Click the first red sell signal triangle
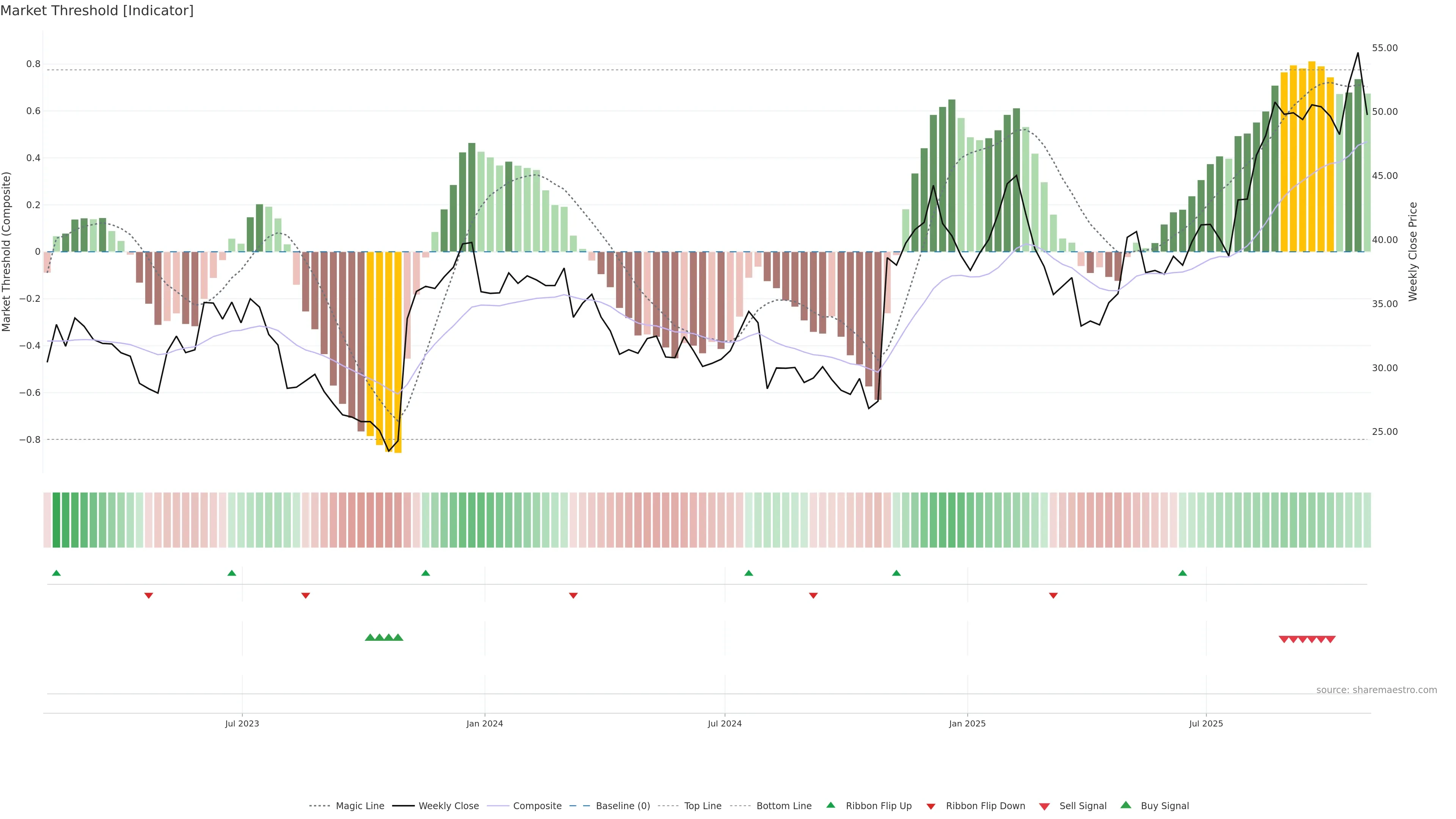1456x819 pixels. pos(1283,639)
